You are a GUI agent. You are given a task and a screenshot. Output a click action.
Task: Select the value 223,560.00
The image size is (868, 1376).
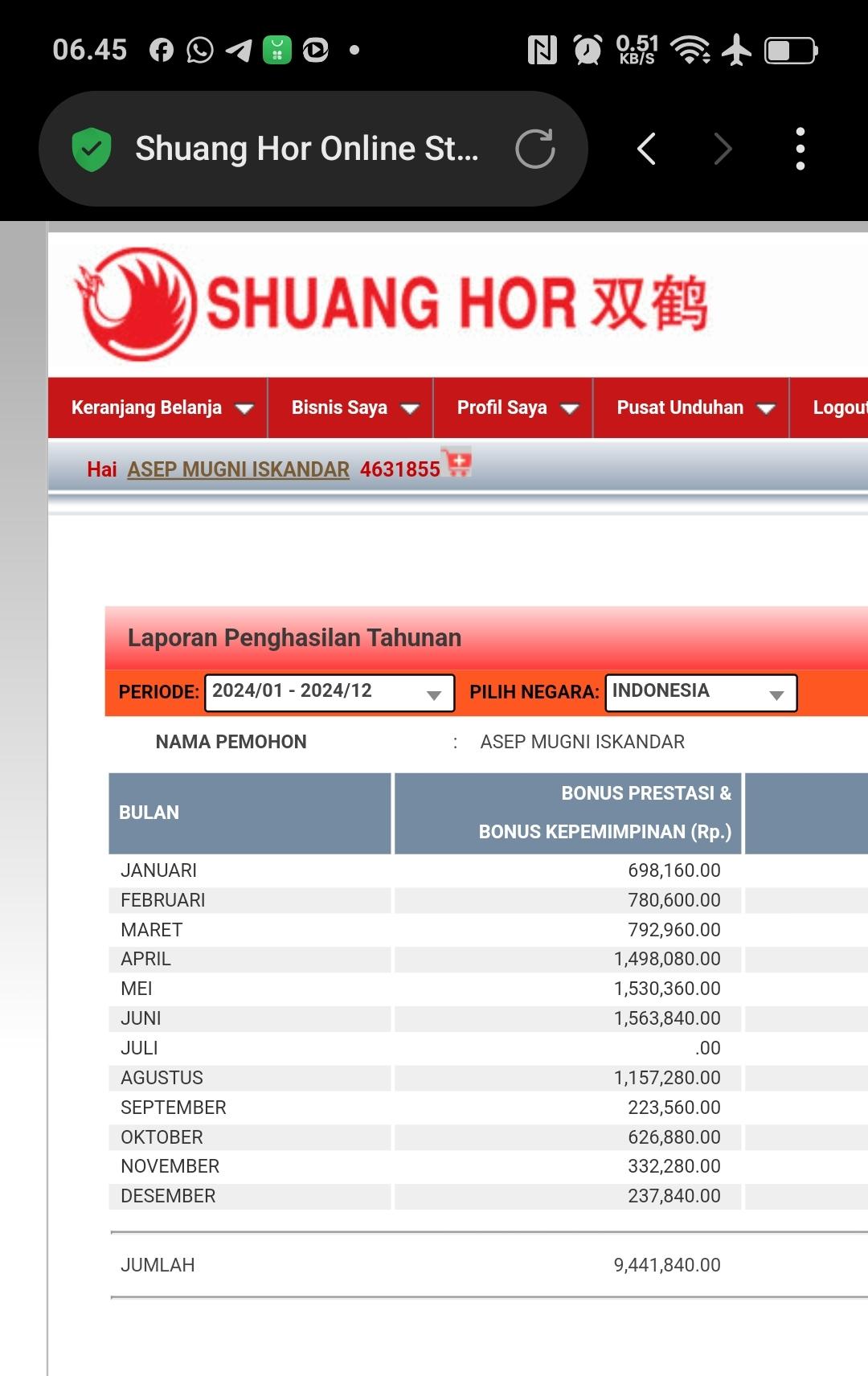pos(674,1108)
